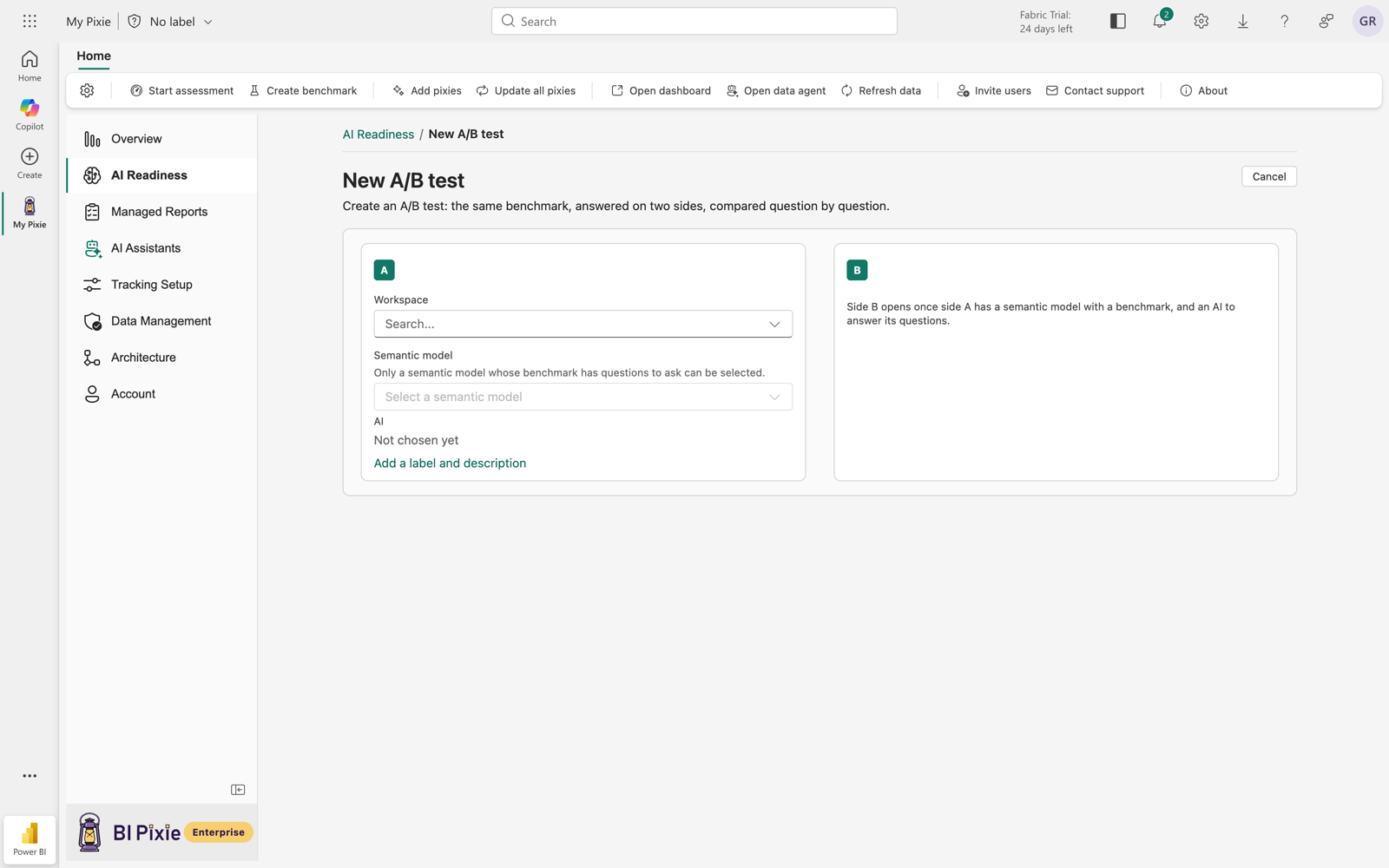Click Invite users
1389x868 pixels.
(993, 90)
